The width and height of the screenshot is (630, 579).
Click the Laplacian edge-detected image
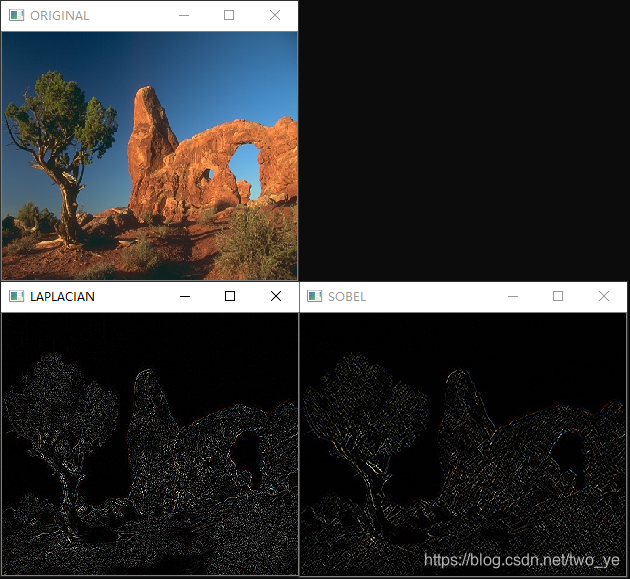[150, 444]
